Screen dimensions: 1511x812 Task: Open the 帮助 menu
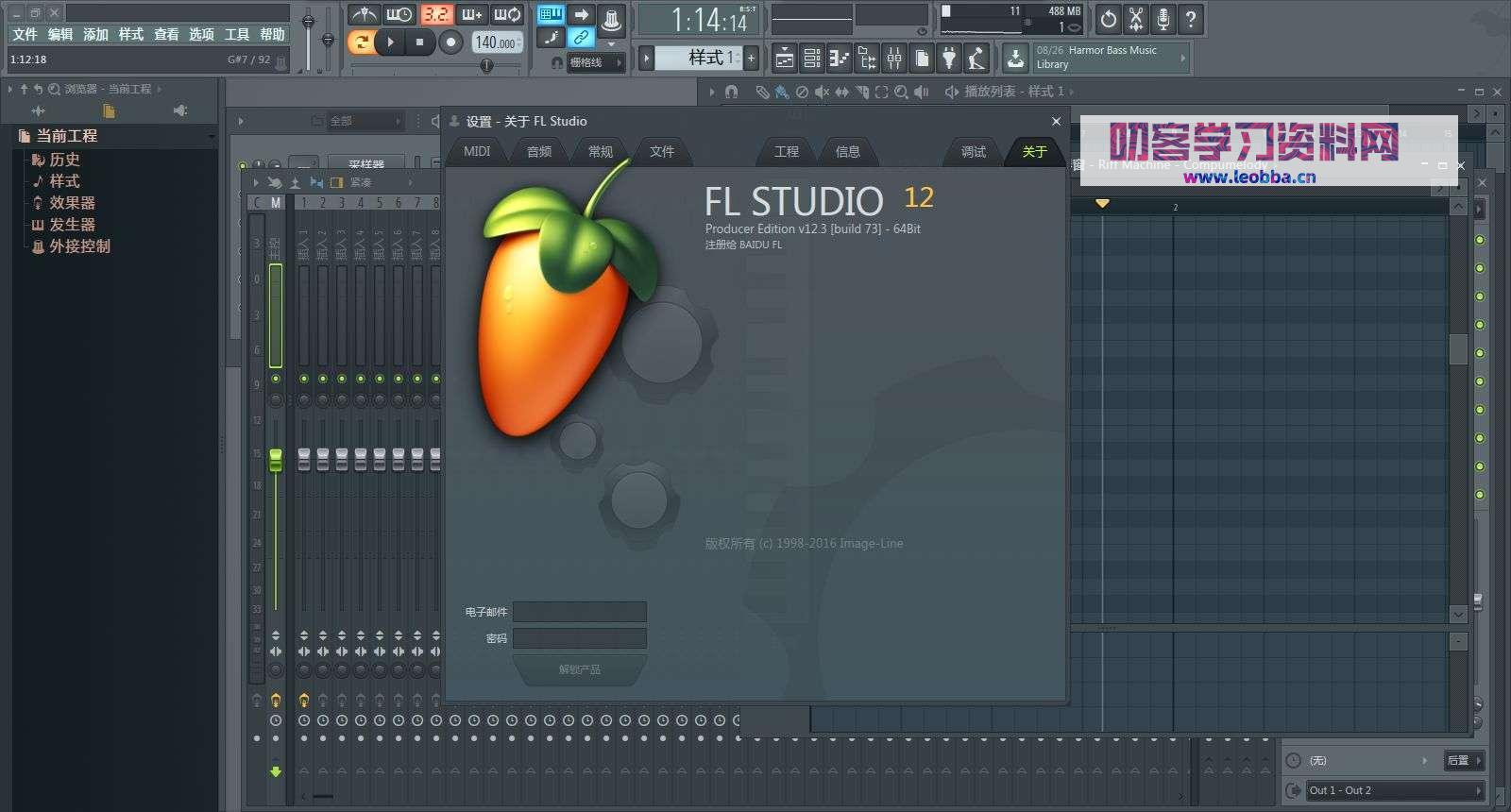pos(272,34)
